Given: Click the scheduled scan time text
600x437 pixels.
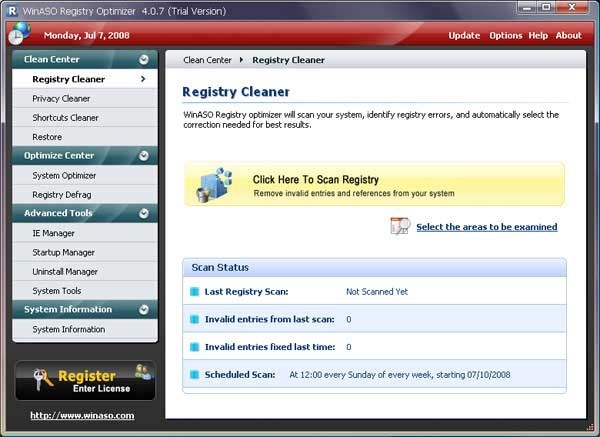Looking at the screenshot, I should [399, 375].
